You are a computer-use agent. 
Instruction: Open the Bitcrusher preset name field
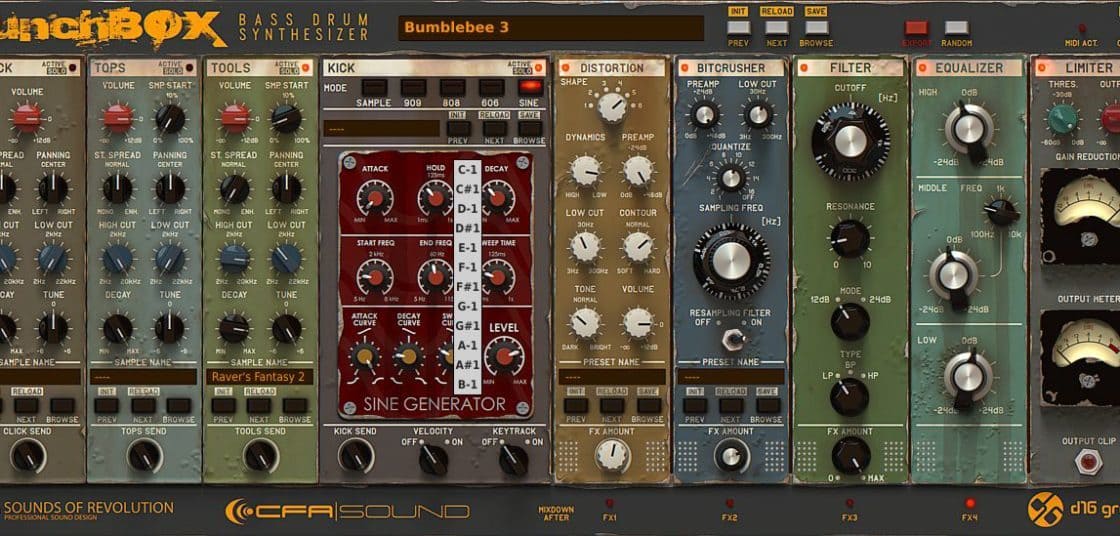click(x=731, y=377)
